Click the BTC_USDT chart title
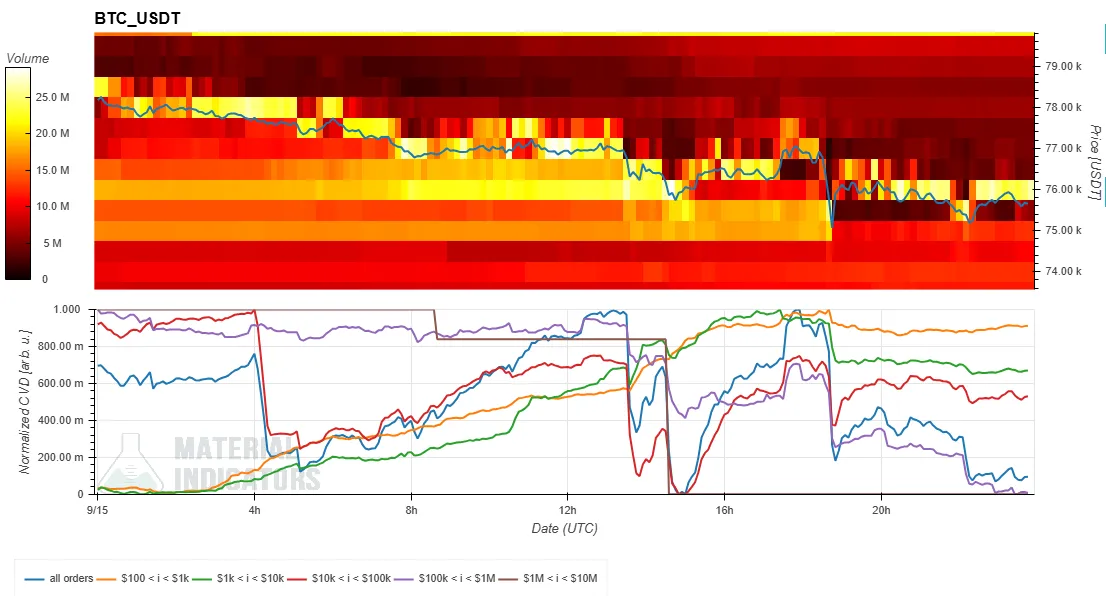This screenshot has height=596, width=1106. click(x=138, y=19)
